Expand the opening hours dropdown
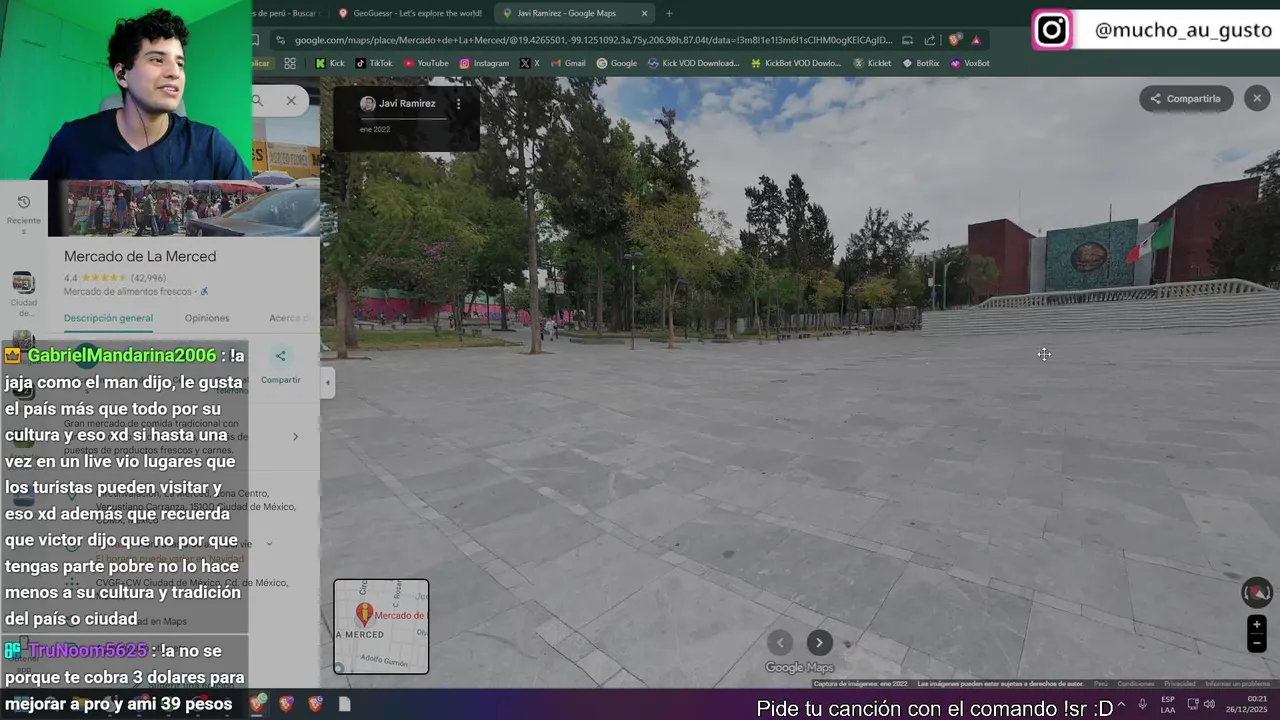The height and width of the screenshot is (720, 1280). (269, 544)
